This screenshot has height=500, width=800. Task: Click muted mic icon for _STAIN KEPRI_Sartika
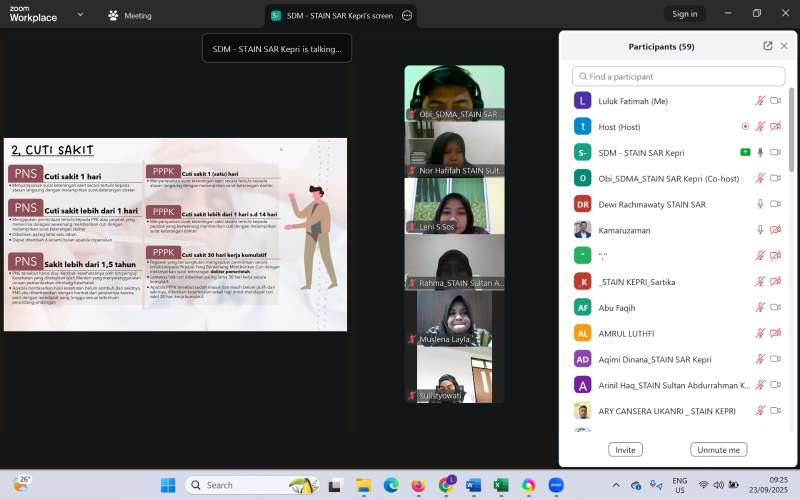click(x=760, y=281)
